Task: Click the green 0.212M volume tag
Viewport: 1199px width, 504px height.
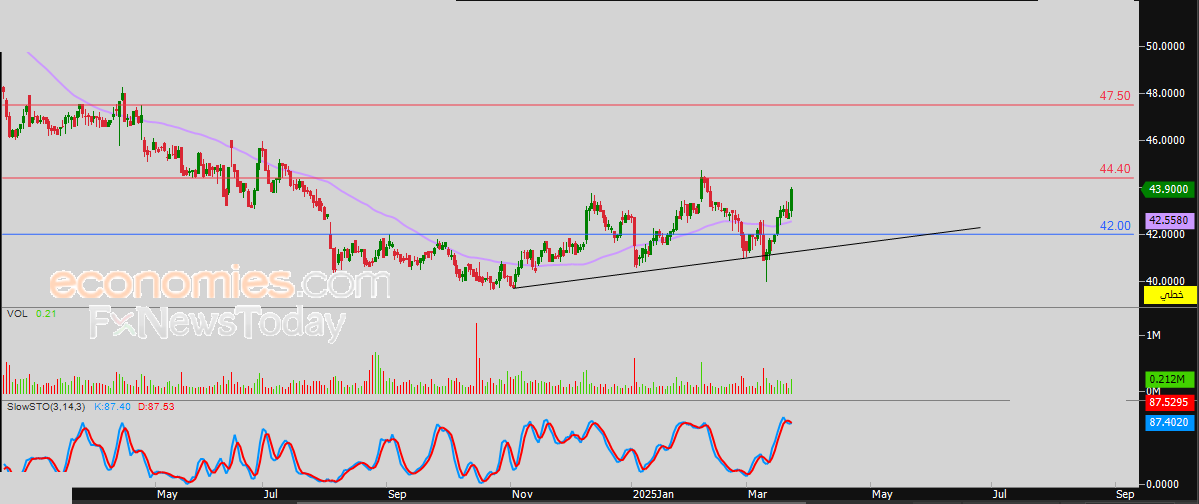Action: (x=1168, y=379)
